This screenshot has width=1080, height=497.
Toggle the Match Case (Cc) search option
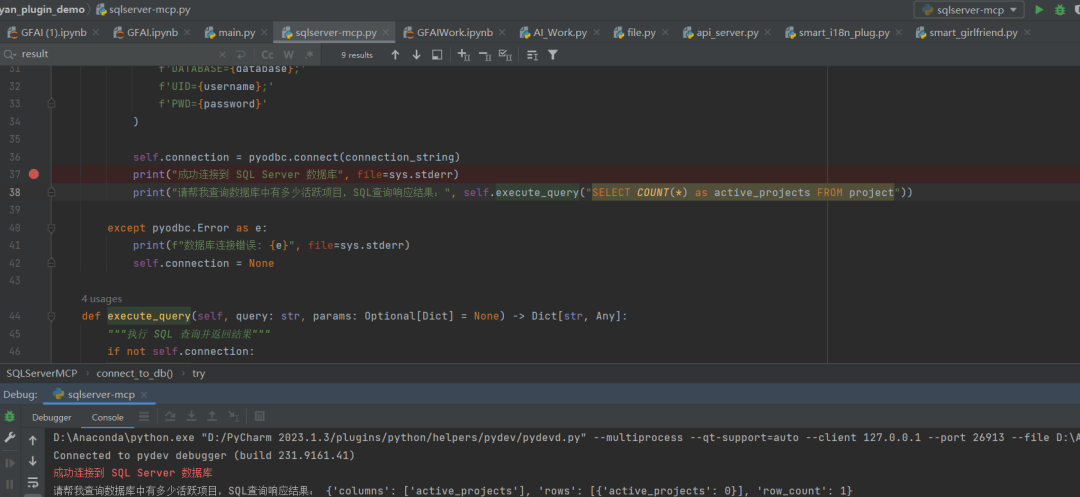[x=268, y=55]
